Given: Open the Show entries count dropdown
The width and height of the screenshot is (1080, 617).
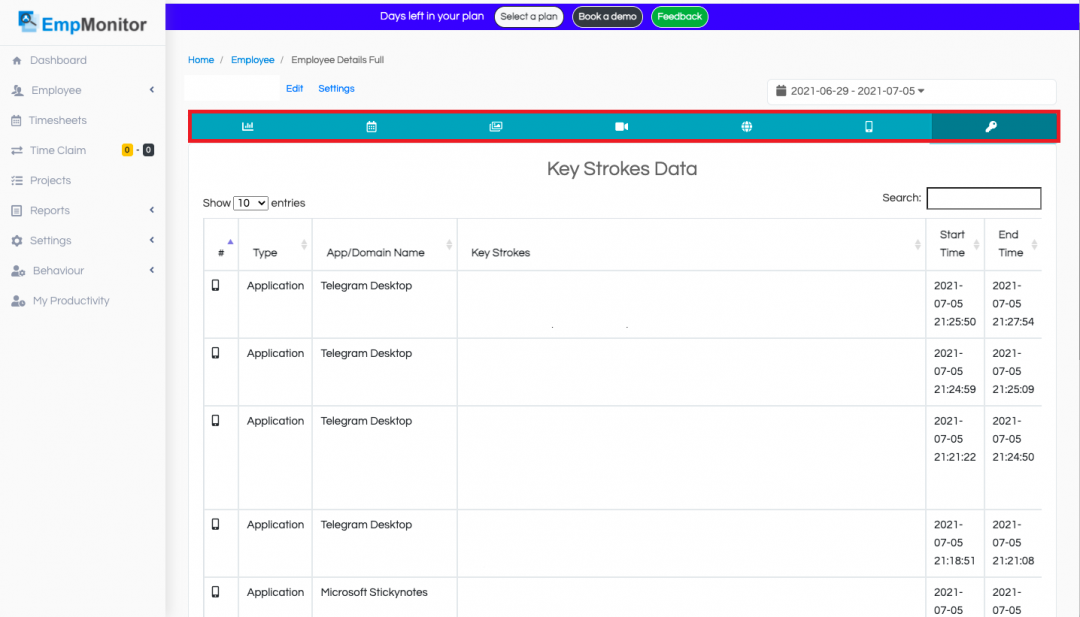Looking at the screenshot, I should coord(250,203).
